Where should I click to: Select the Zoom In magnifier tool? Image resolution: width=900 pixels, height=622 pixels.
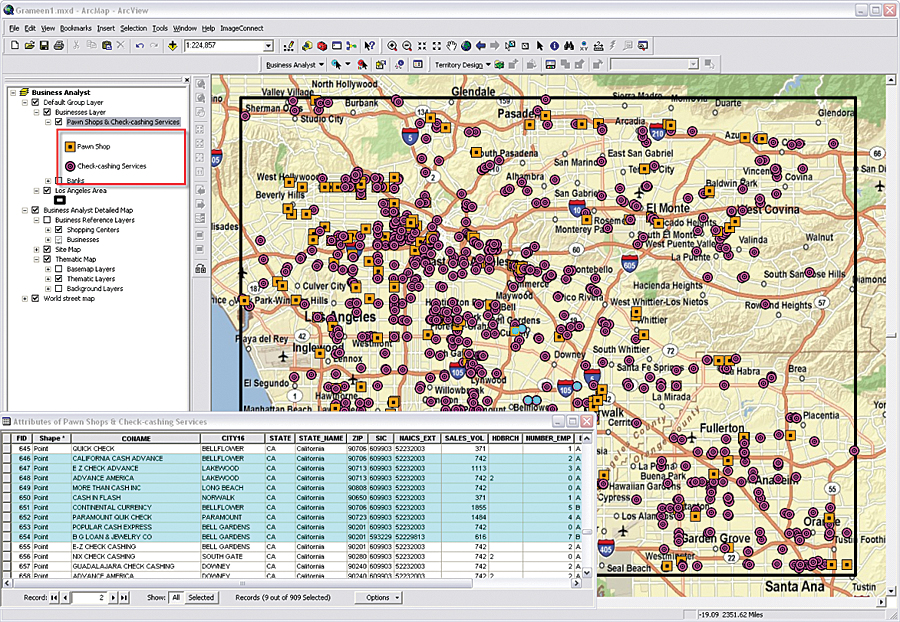click(x=392, y=45)
